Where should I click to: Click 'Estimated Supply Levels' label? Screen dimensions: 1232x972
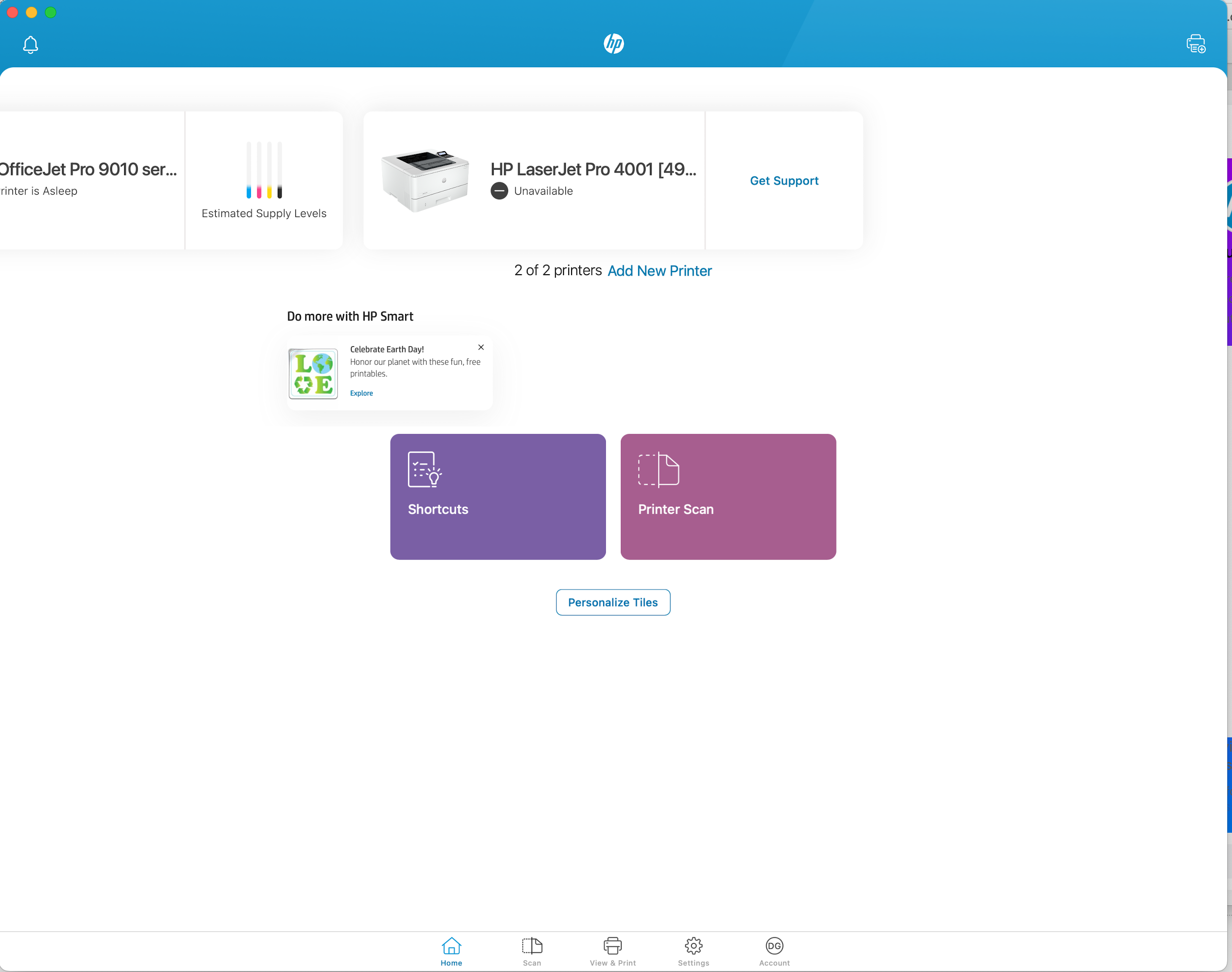coord(264,213)
